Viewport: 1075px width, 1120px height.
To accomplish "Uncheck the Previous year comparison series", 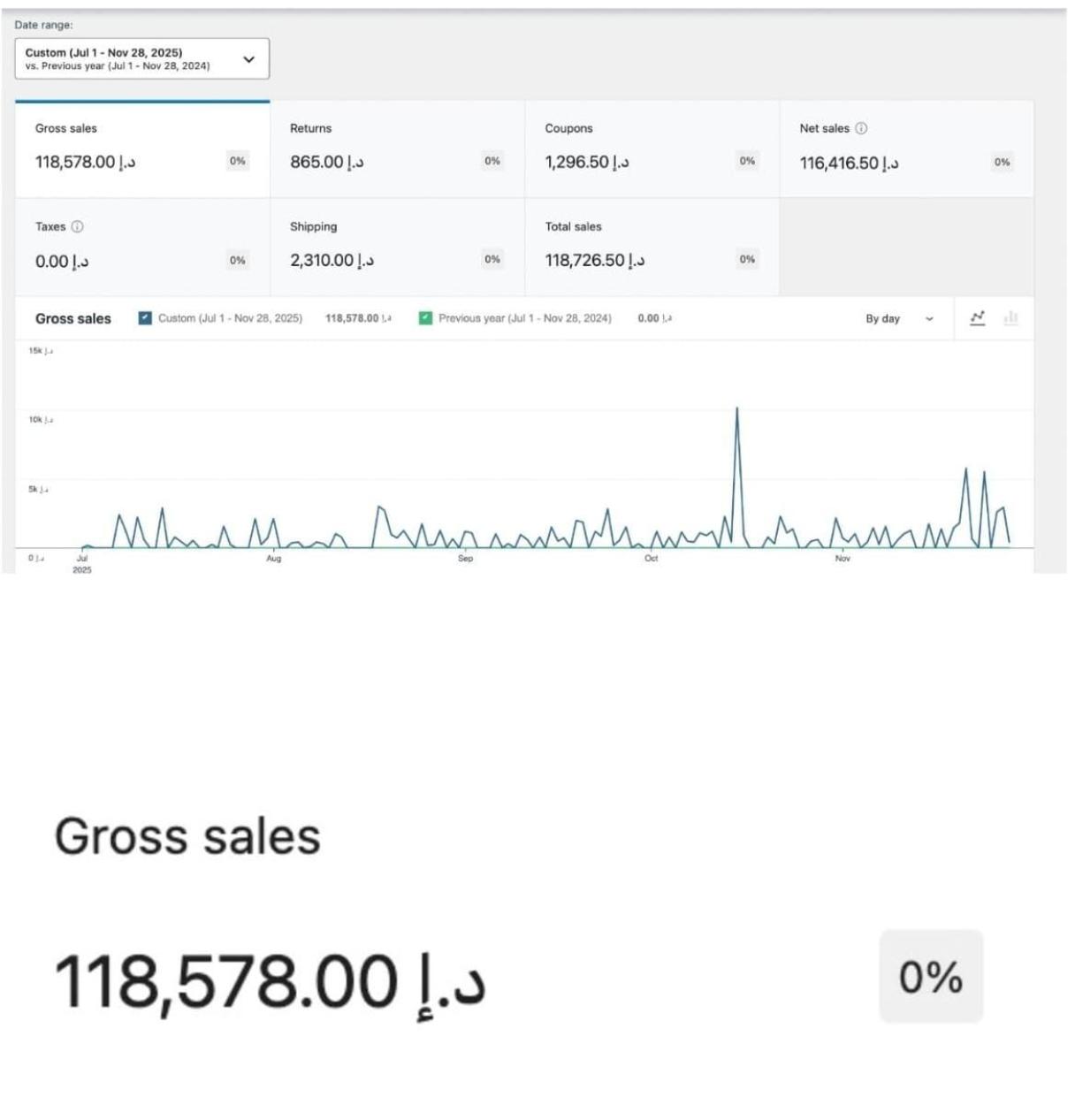I will tap(425, 316).
